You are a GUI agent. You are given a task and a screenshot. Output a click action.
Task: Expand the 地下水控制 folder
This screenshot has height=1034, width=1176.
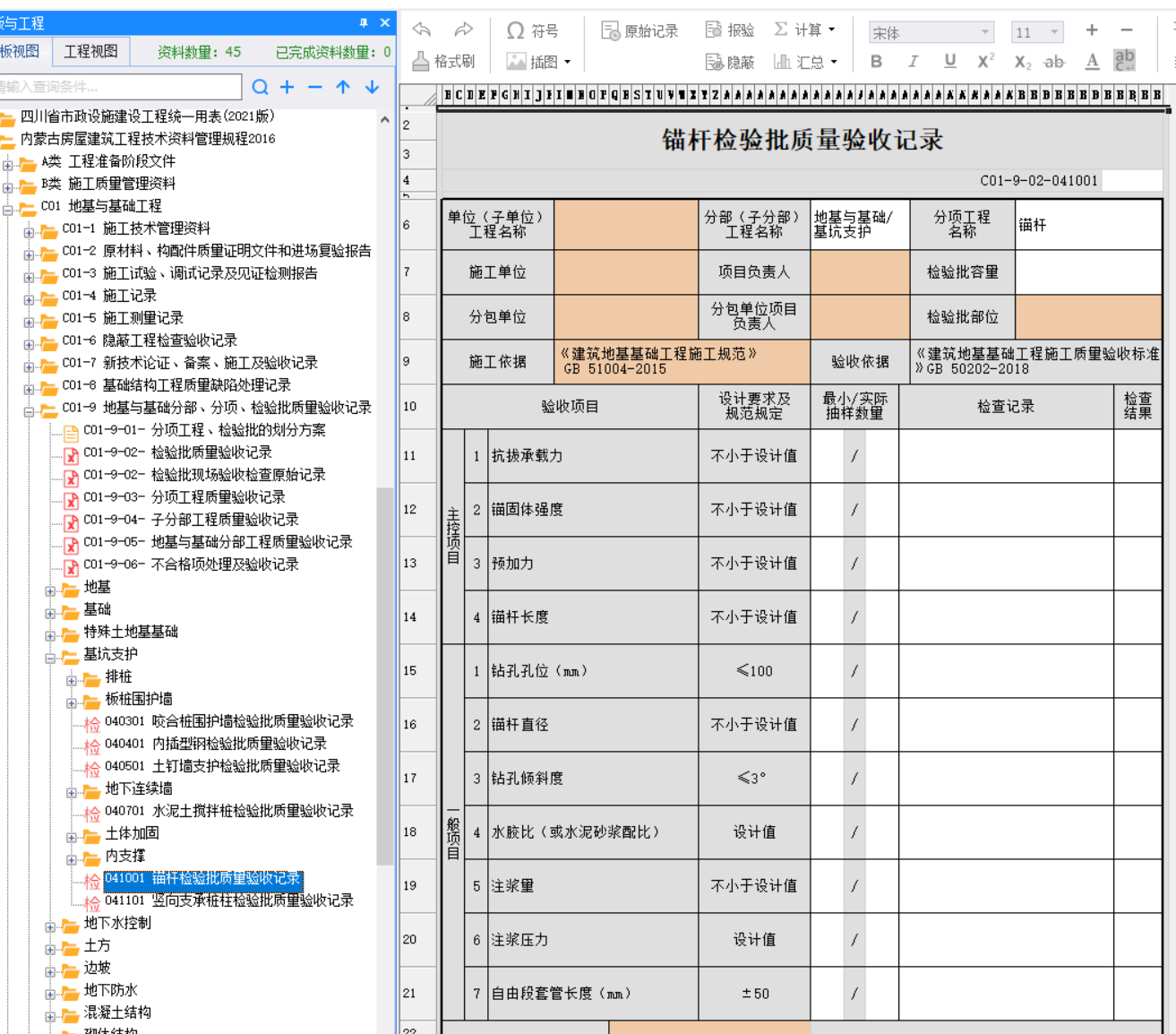coord(51,926)
